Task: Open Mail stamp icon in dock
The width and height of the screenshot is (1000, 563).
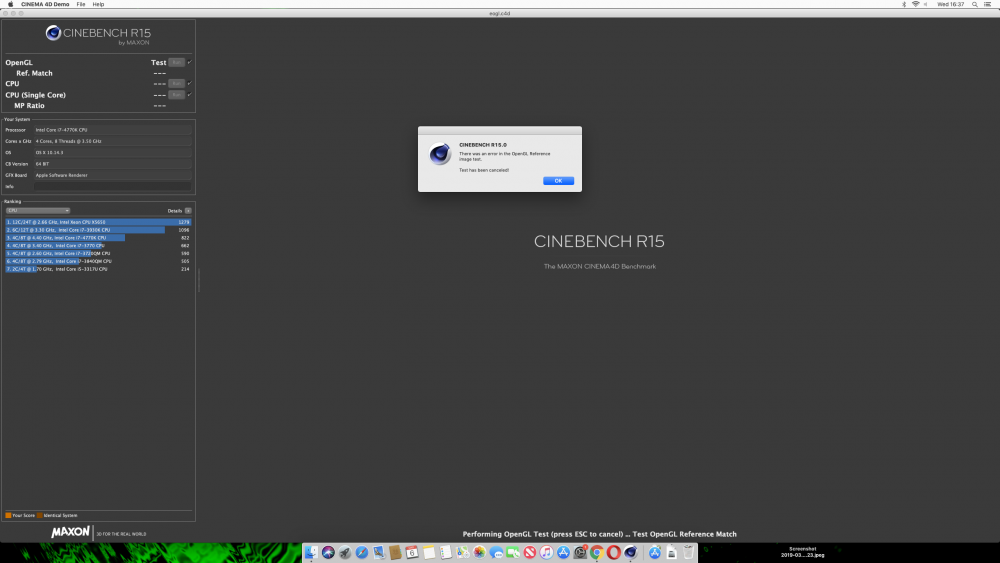Action: pyautogui.click(x=379, y=552)
